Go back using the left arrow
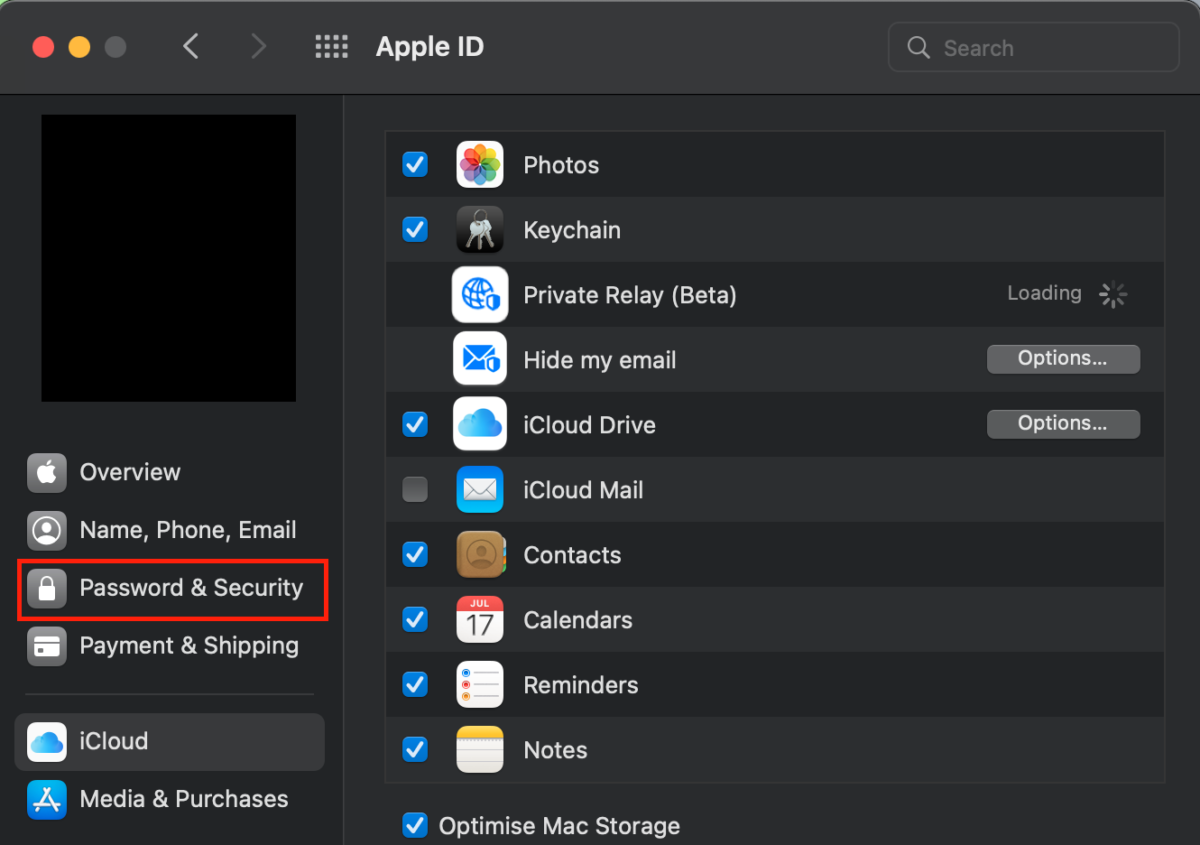Viewport: 1200px width, 845px height. click(191, 47)
